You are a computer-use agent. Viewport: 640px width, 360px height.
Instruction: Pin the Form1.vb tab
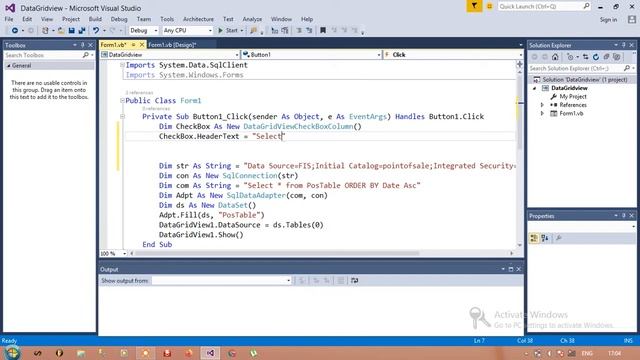click(x=133, y=45)
